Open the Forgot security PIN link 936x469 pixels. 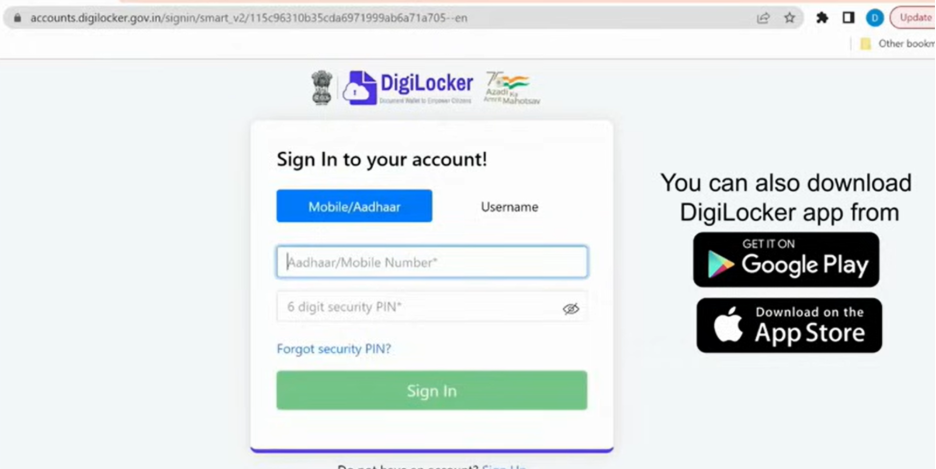coord(334,348)
